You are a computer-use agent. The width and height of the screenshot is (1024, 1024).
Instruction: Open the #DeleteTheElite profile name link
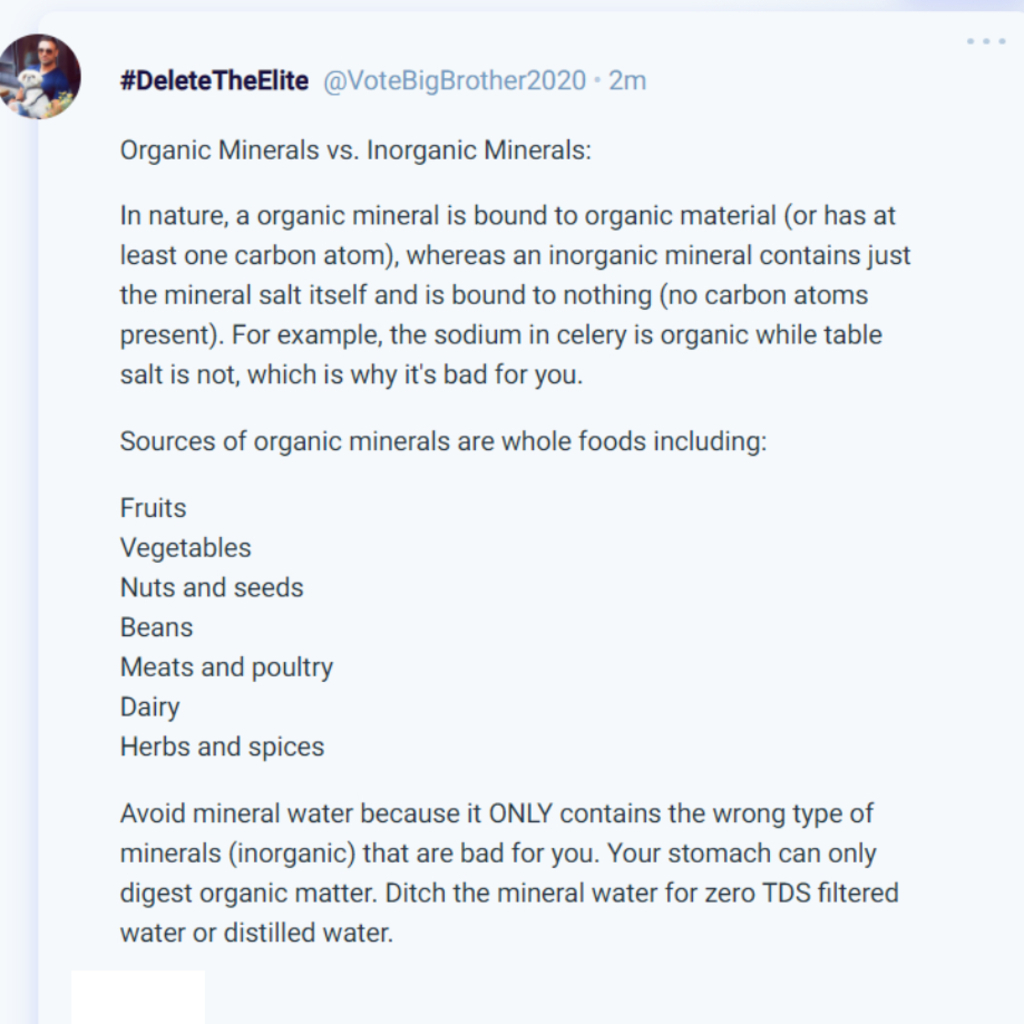pos(214,81)
